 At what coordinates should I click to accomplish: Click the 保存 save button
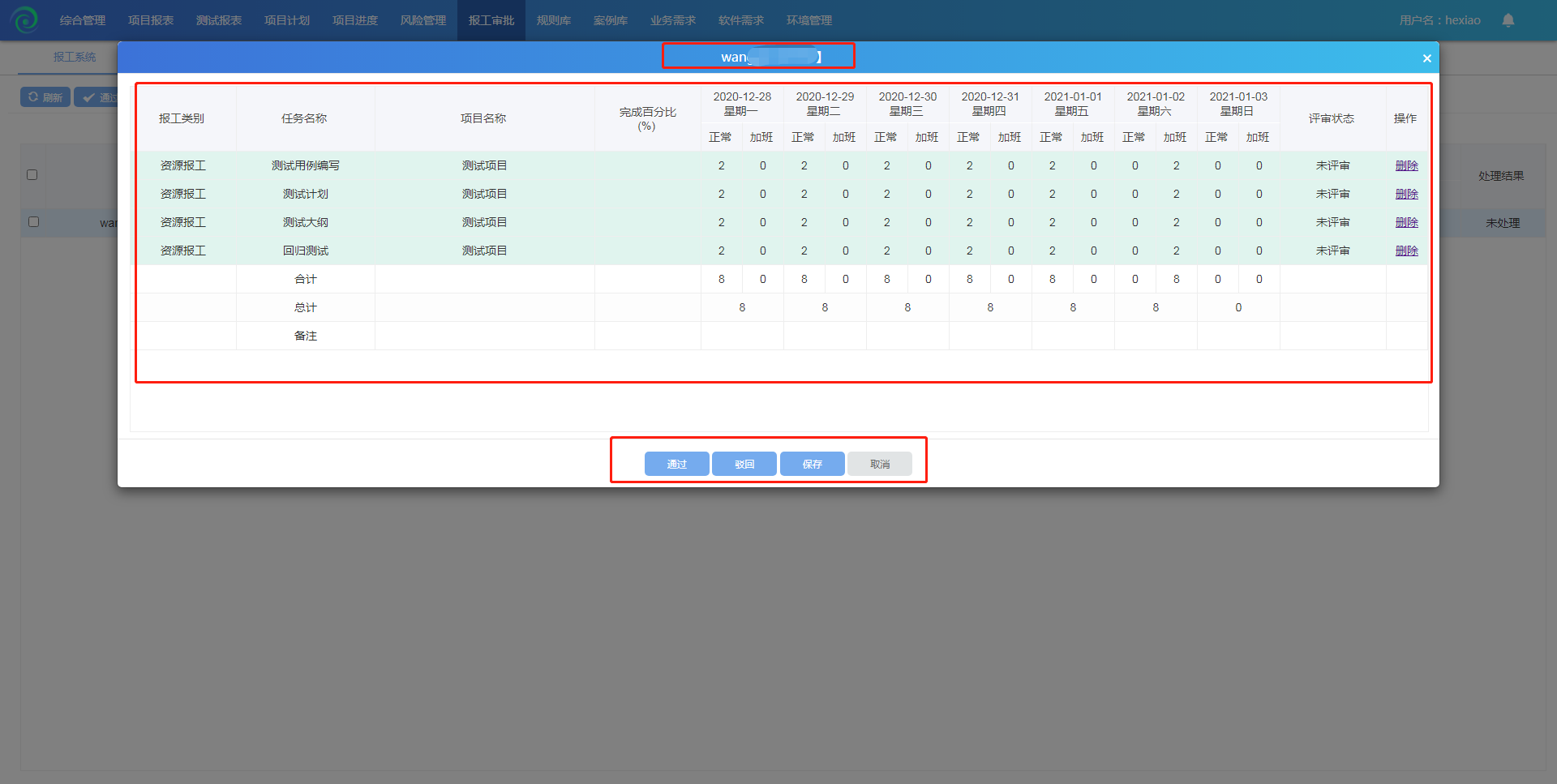pyautogui.click(x=812, y=464)
